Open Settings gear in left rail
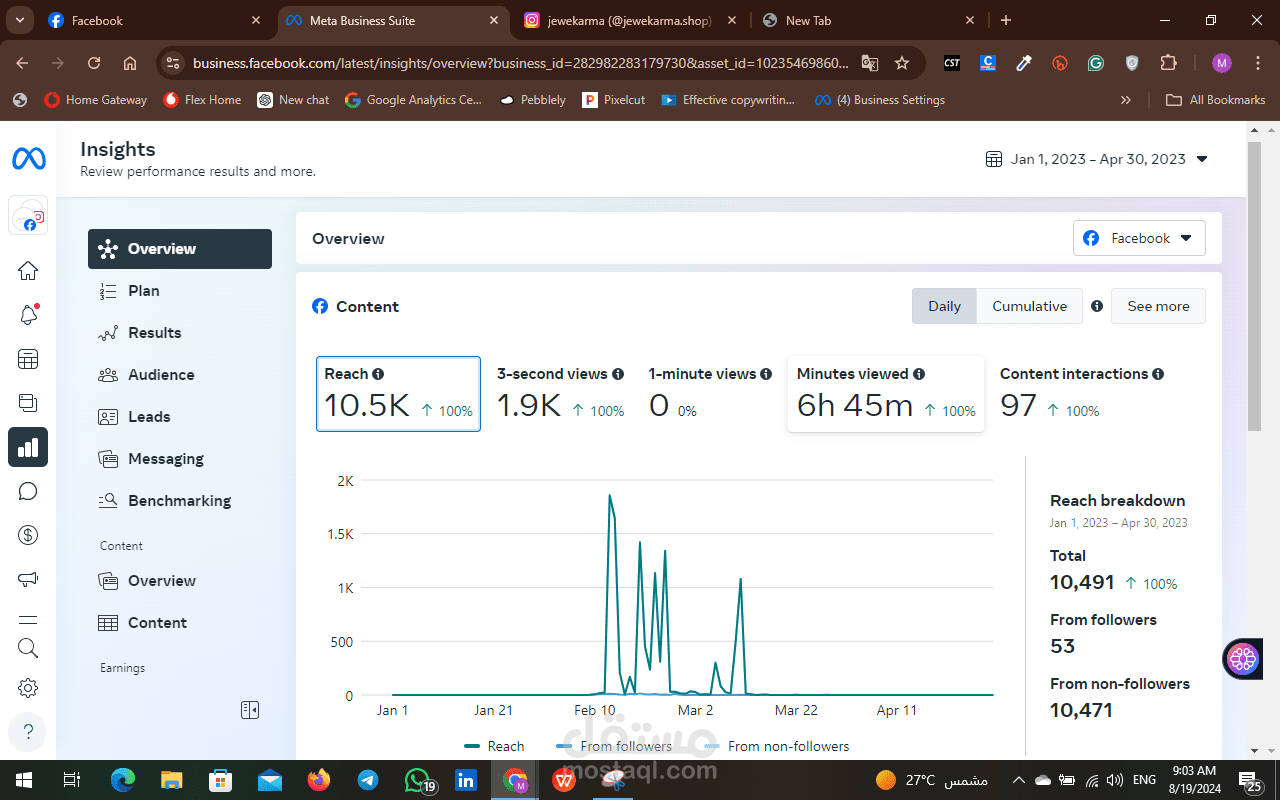The width and height of the screenshot is (1280, 800). click(x=28, y=688)
